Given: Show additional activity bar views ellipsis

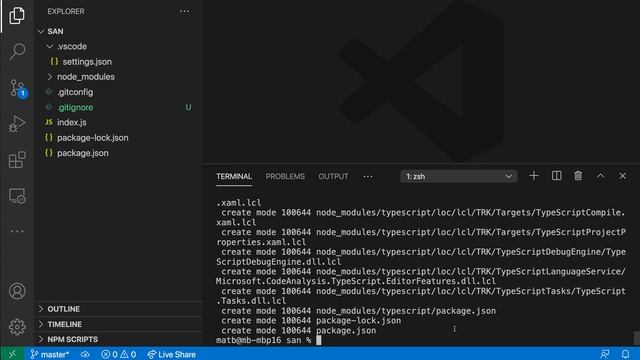Looking at the screenshot, I should pos(17,231).
